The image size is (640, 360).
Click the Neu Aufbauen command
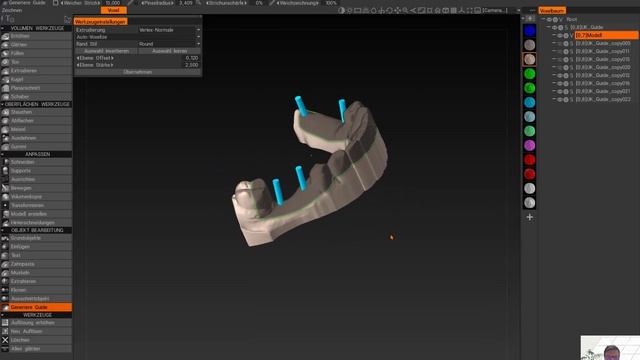tap(36, 331)
